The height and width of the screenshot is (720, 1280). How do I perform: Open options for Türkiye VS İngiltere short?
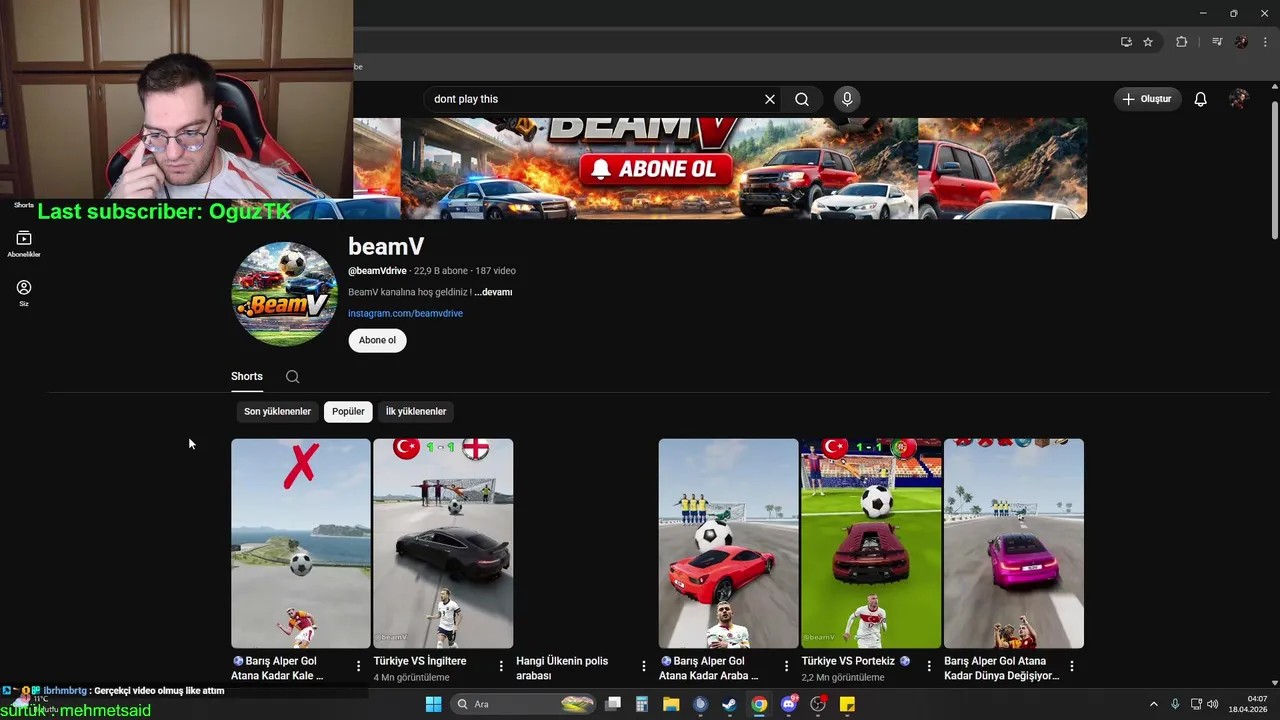(501, 666)
